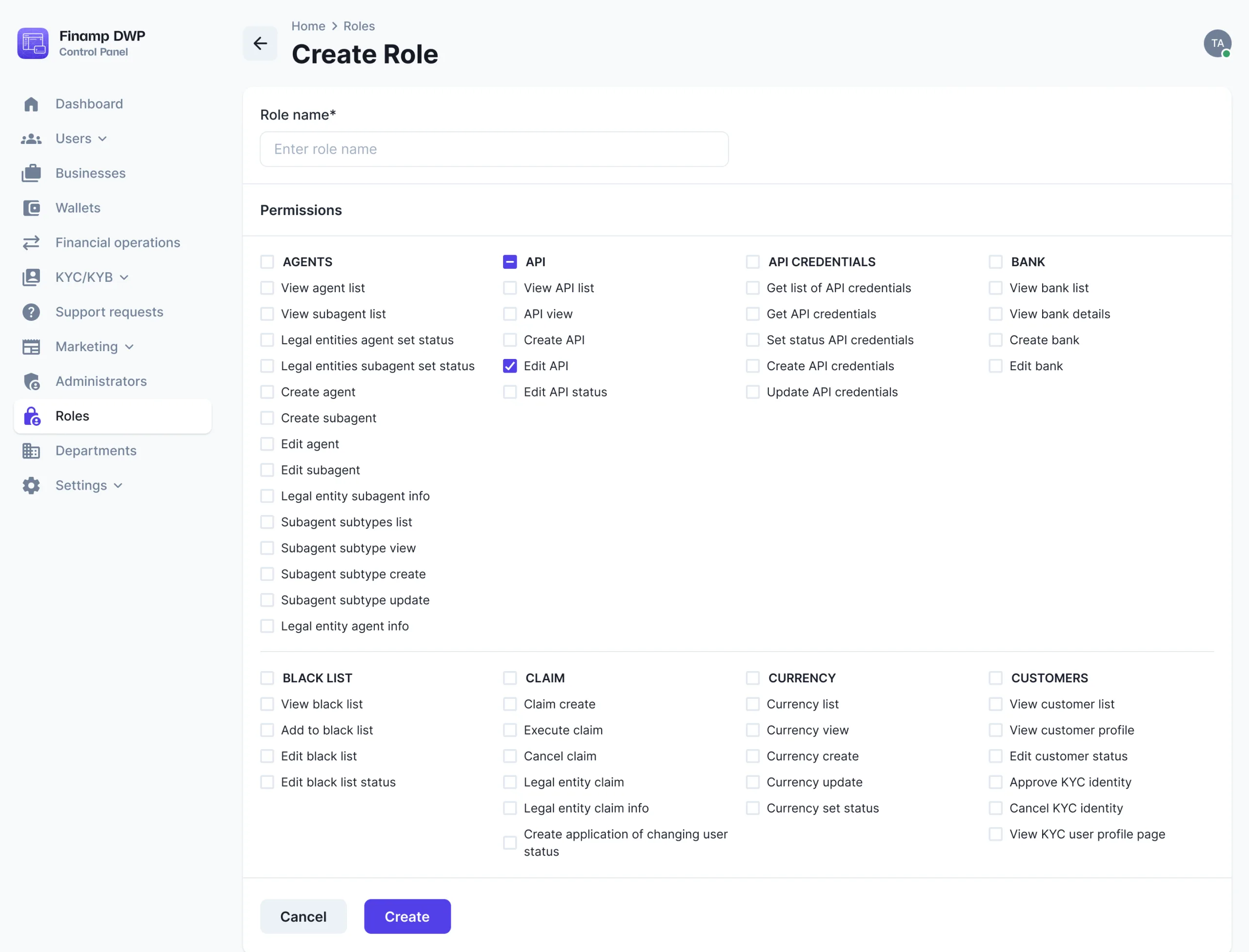Click the KYC/KYB contact icon
This screenshot has width=1249, height=952.
pos(31,277)
